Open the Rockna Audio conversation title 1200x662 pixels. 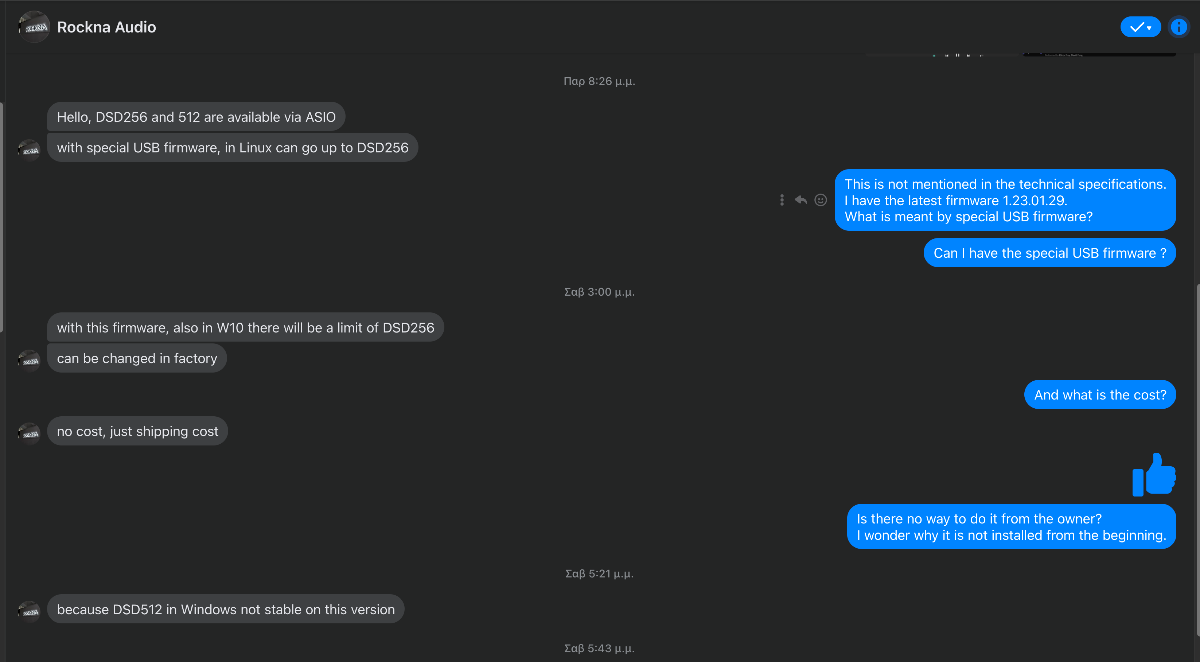click(x=107, y=27)
